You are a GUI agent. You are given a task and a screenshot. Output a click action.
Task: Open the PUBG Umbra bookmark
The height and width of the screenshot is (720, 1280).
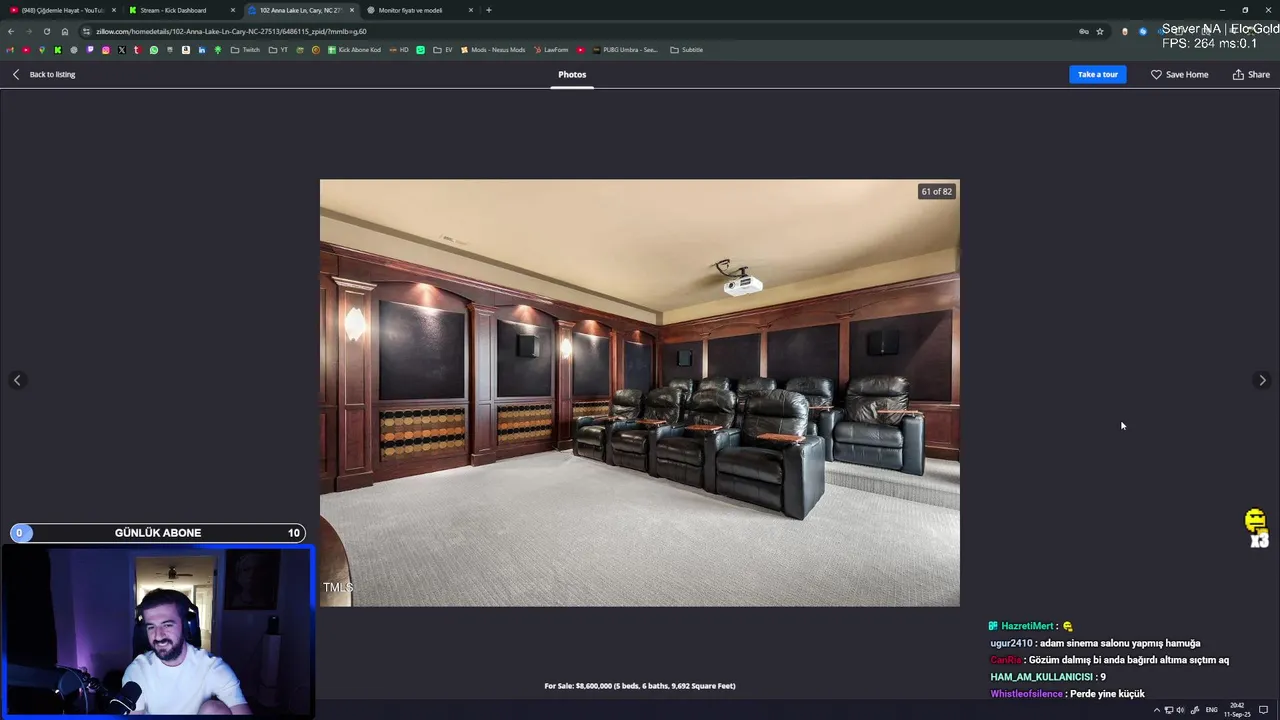tap(625, 50)
